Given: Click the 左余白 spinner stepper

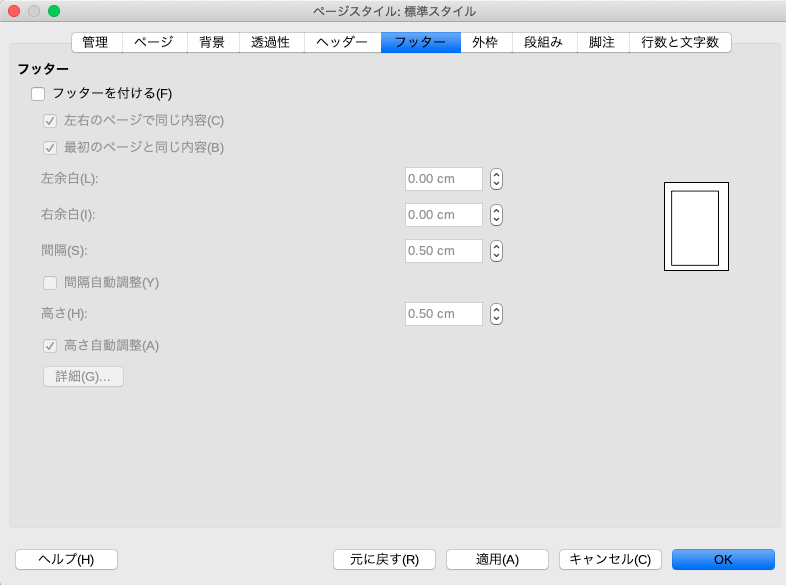Looking at the screenshot, I should pos(496,179).
